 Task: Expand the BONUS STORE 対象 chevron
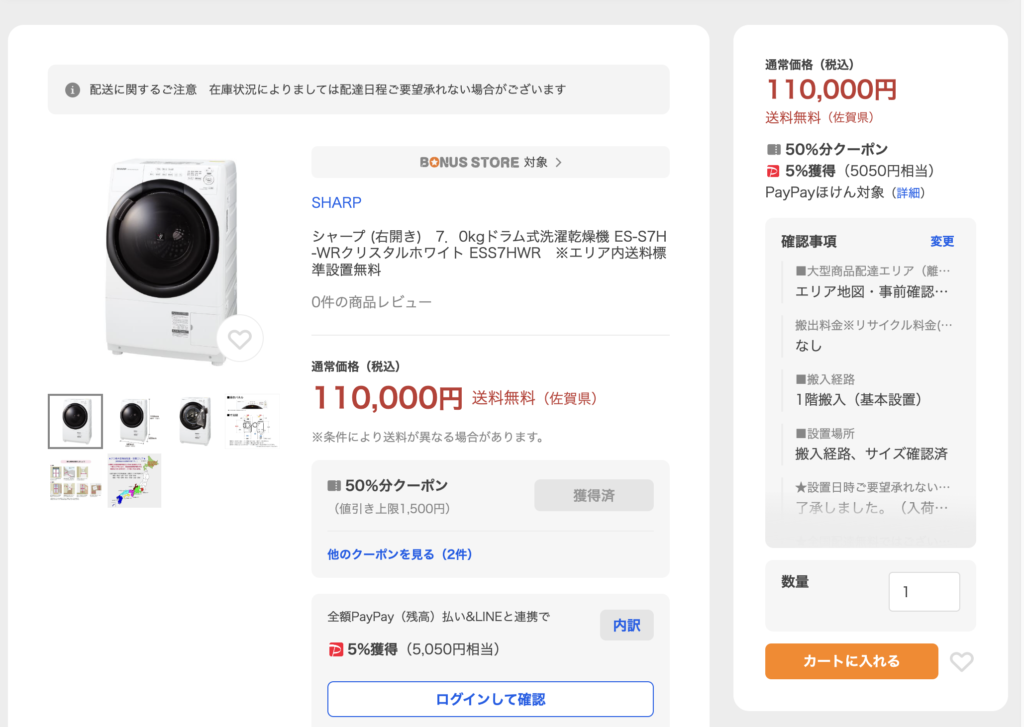pos(558,162)
